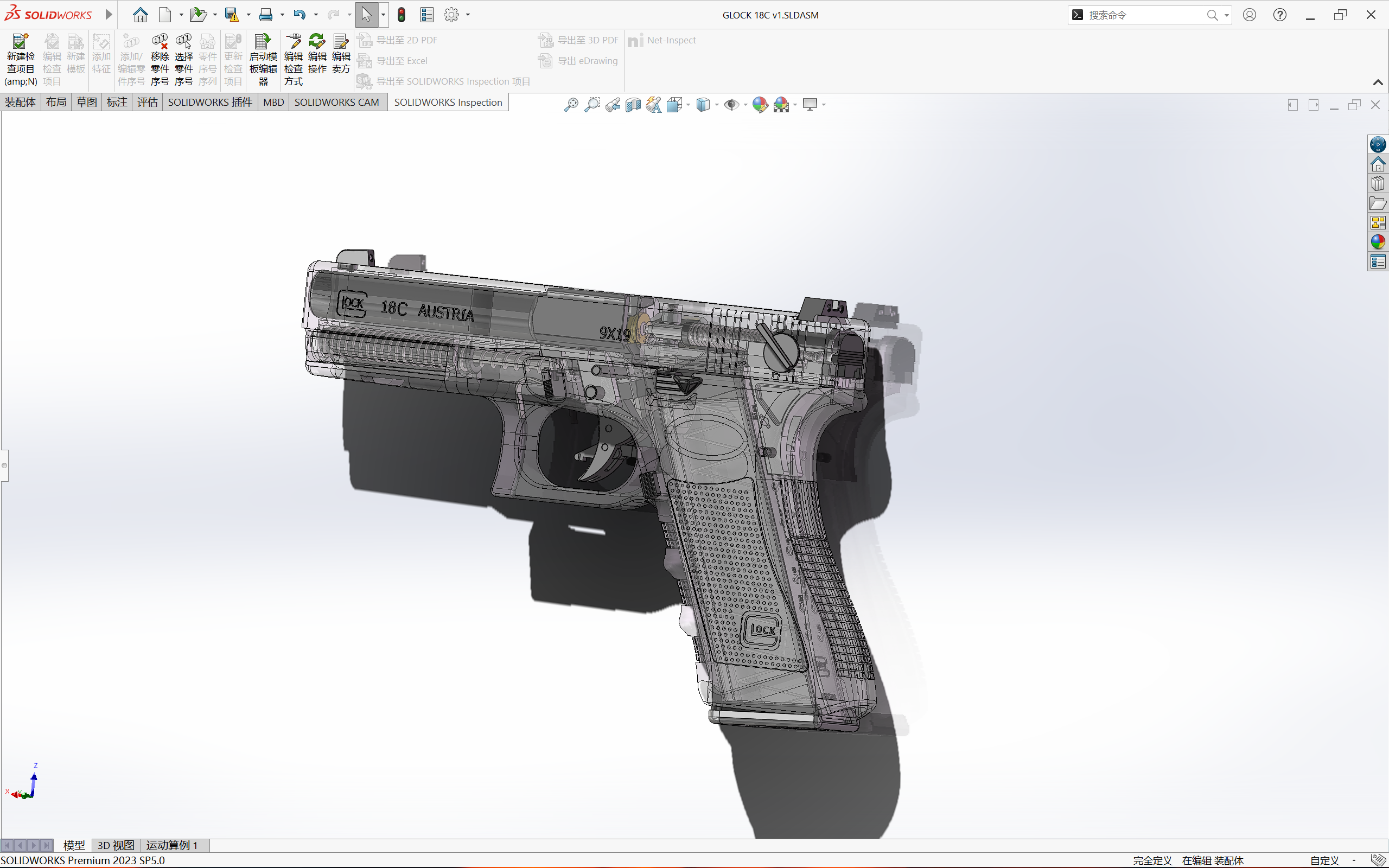The height and width of the screenshot is (868, 1389).
Task: Expand the Print dropdown arrow
Action: pos(282,15)
